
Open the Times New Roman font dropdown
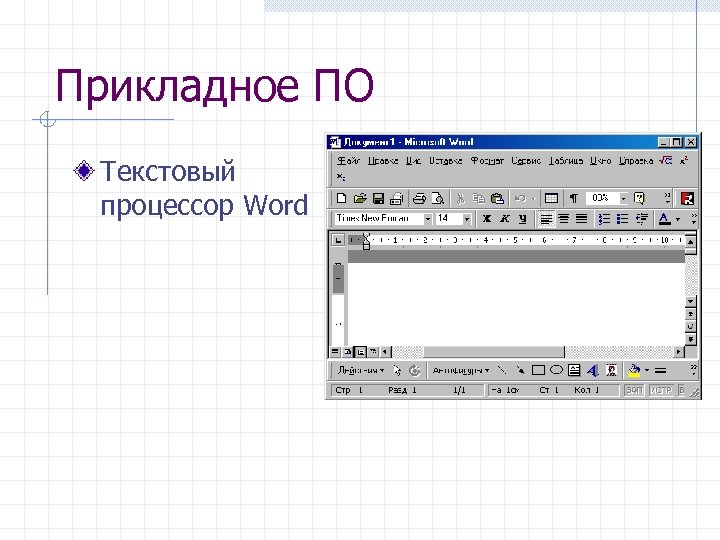coord(428,219)
